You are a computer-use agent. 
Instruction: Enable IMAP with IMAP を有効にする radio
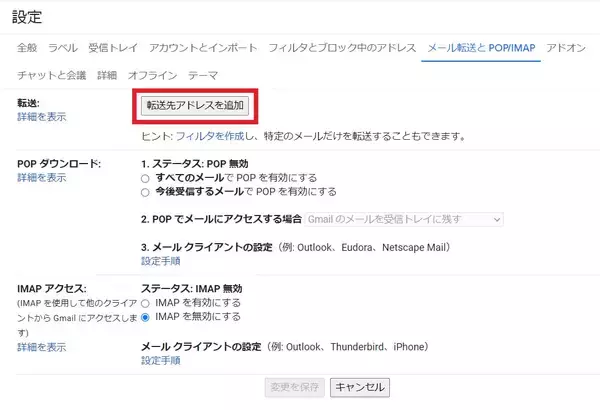point(146,303)
